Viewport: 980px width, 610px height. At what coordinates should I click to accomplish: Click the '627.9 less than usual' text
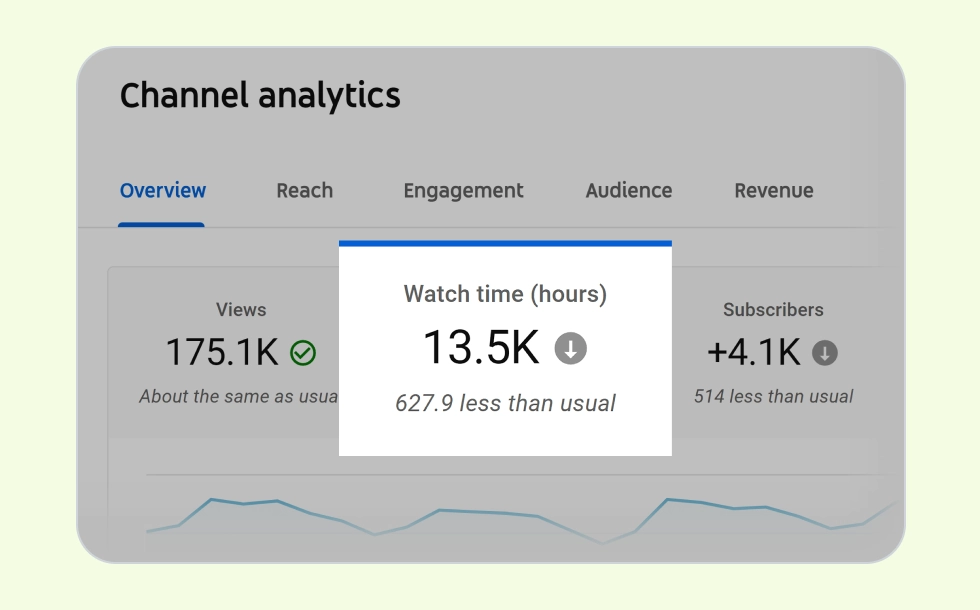tap(505, 403)
